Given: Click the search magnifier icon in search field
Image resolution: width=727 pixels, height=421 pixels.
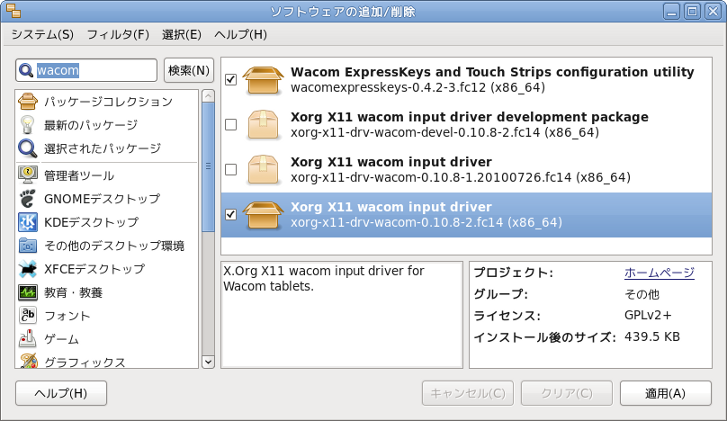Looking at the screenshot, I should tap(26, 70).
